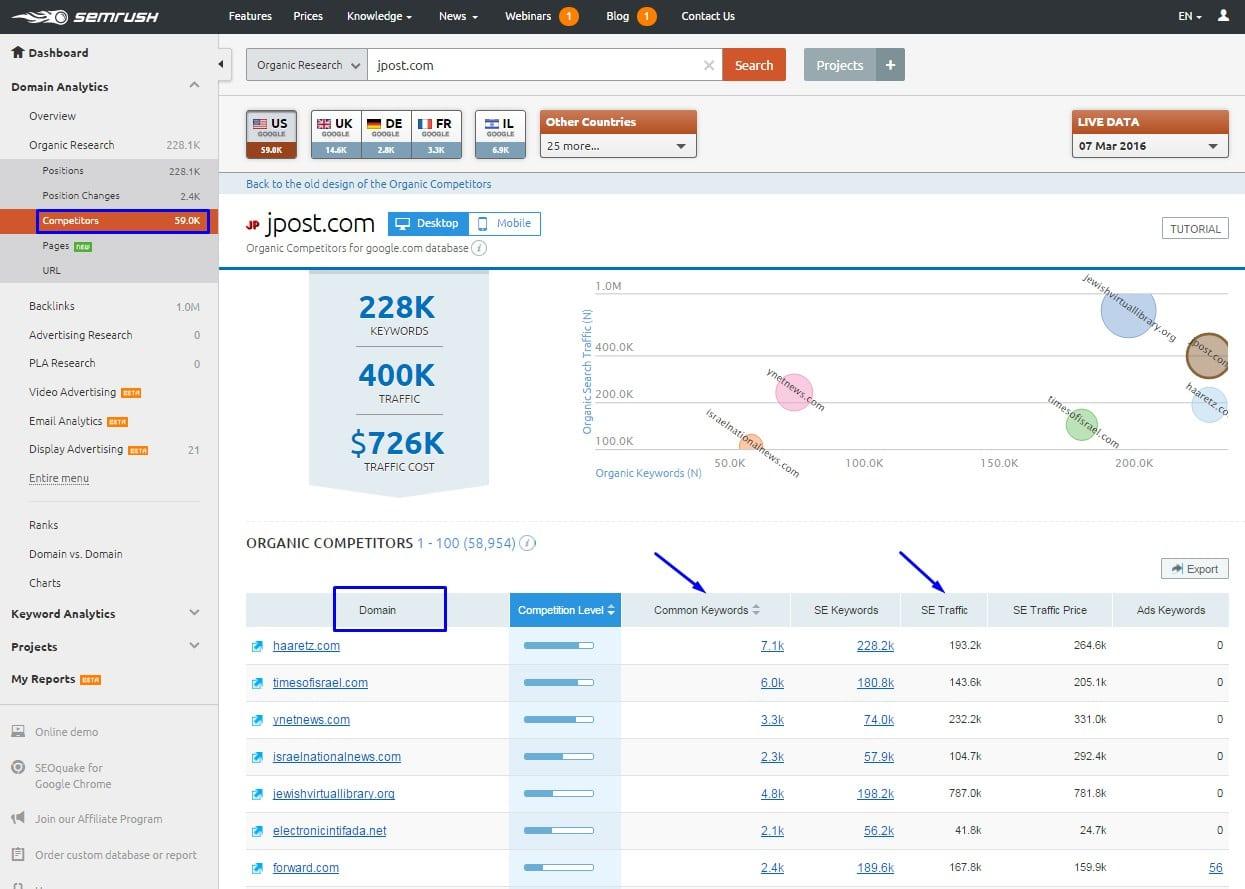Open jewishvirtuallibrary.org external link icon
1245x889 pixels.
(x=258, y=794)
